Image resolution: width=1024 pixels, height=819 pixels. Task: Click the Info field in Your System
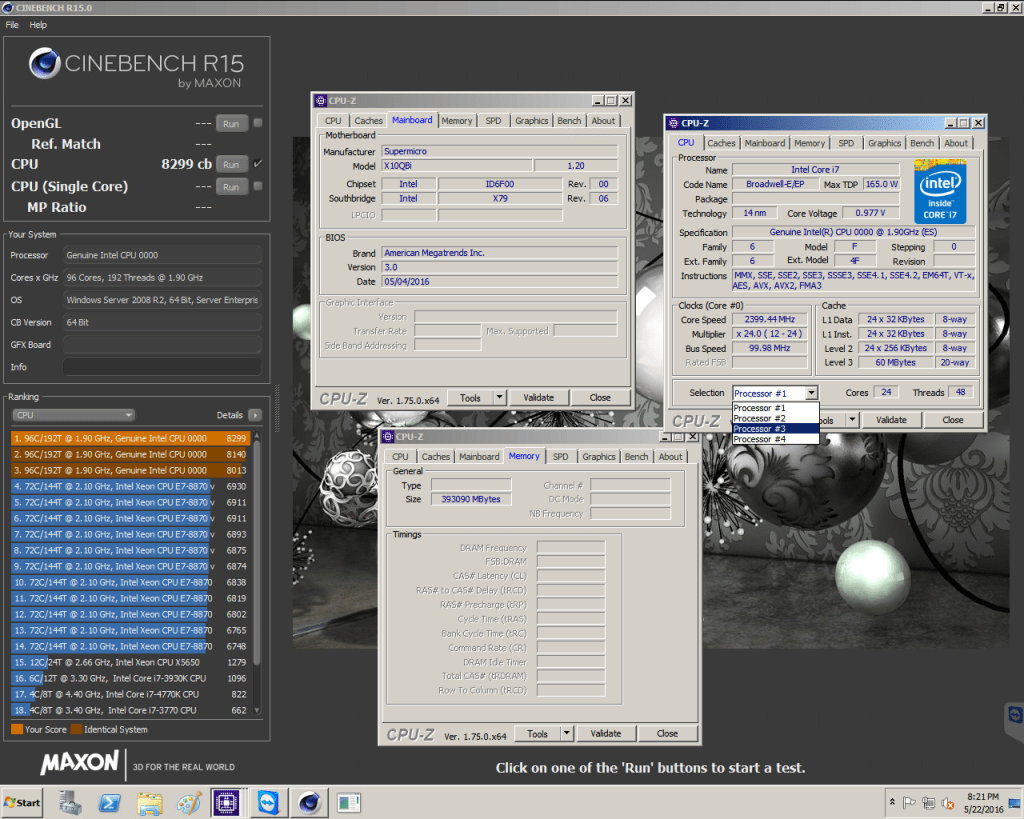pyautogui.click(x=161, y=367)
